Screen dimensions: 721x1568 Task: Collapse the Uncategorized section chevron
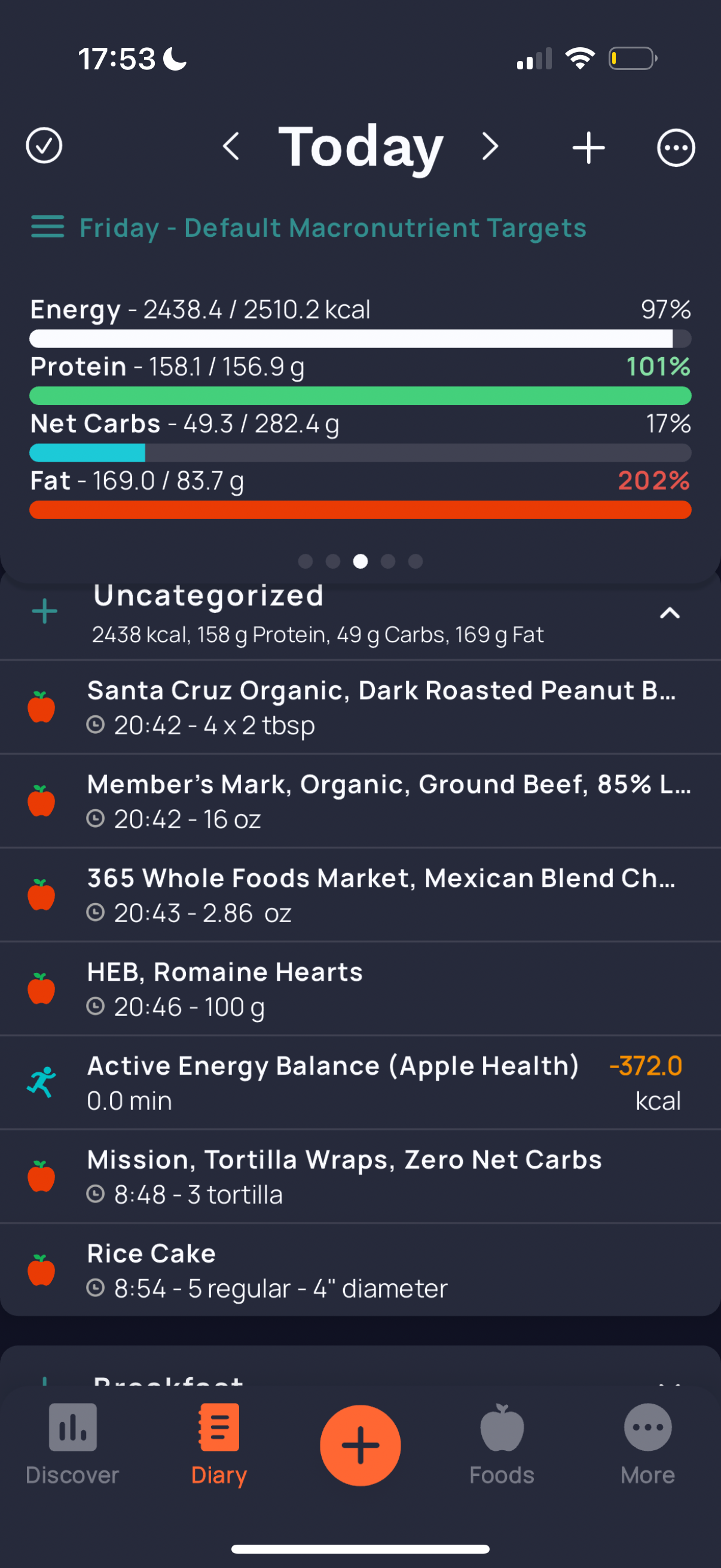[669, 612]
